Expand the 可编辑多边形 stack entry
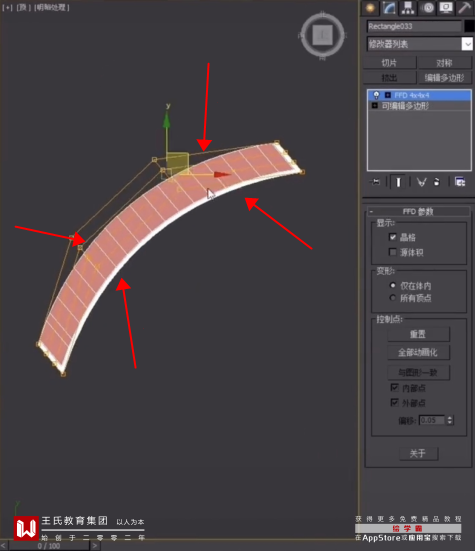Screen dimensions: 475x551 click(x=375, y=105)
